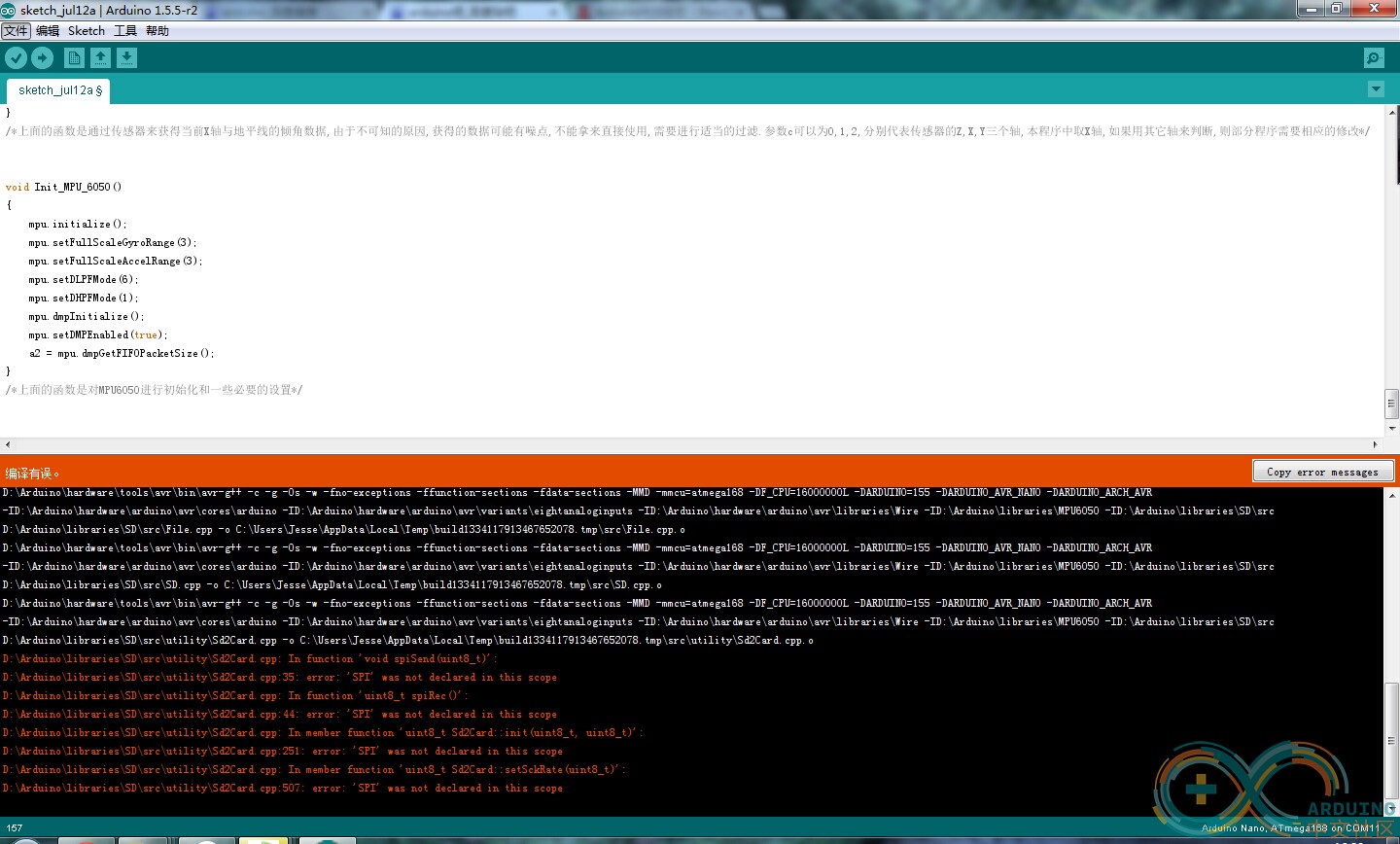Open the 文件 menu
The image size is (1400, 844).
tap(16, 31)
